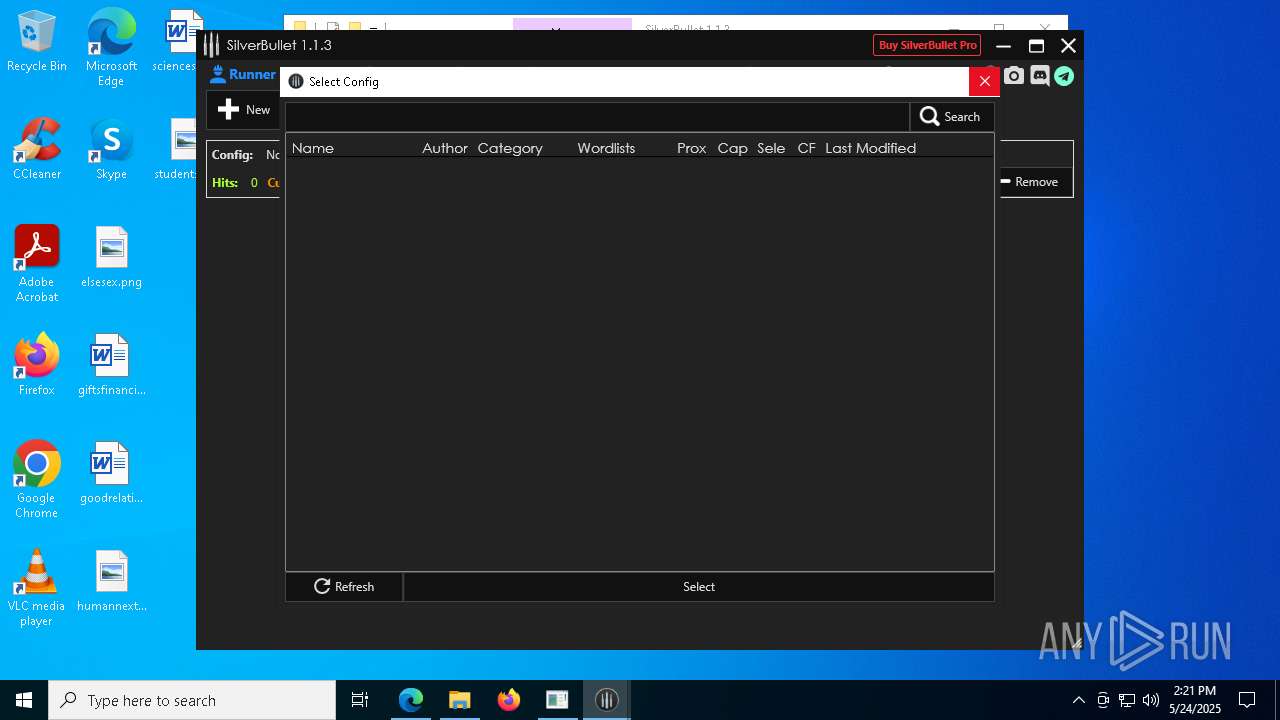
Task: Open Task View on the taskbar
Action: click(360, 700)
